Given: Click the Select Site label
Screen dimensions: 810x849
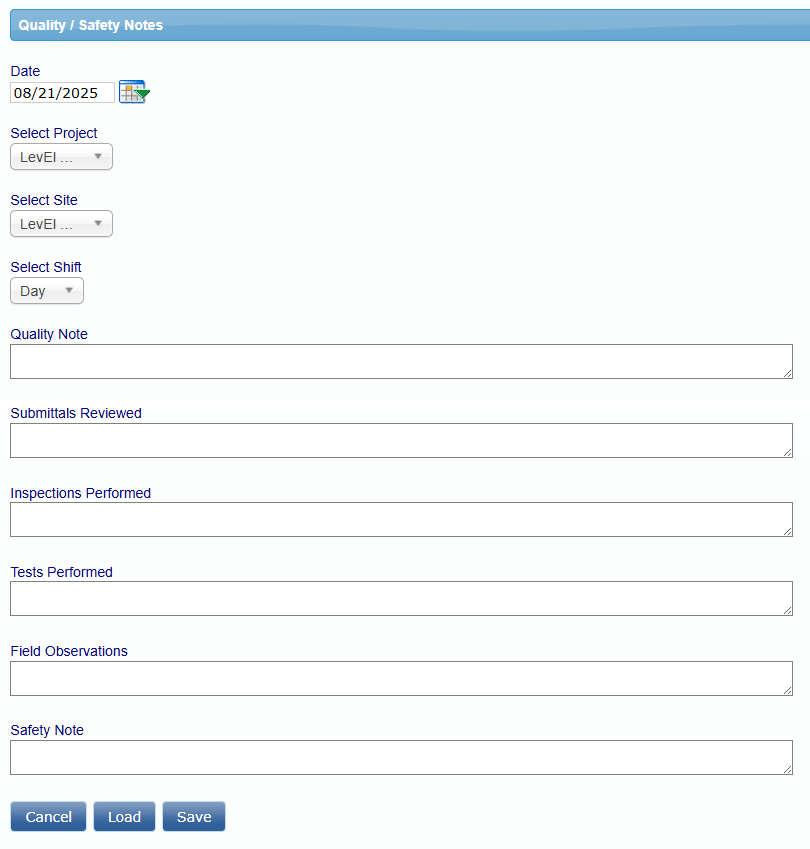Looking at the screenshot, I should (x=44, y=200).
